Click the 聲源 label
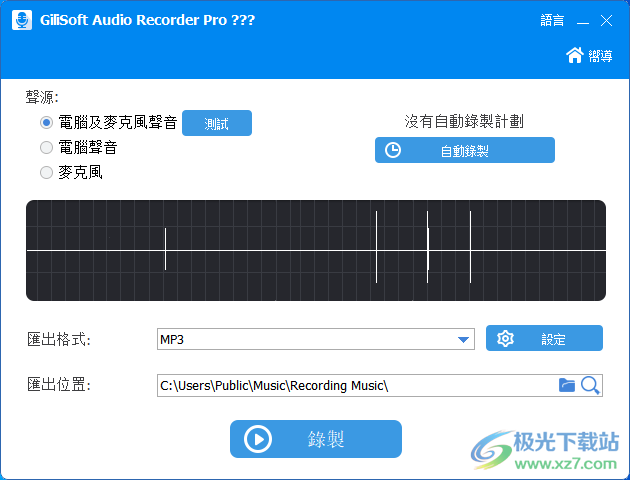630x480 pixels. tap(42, 97)
